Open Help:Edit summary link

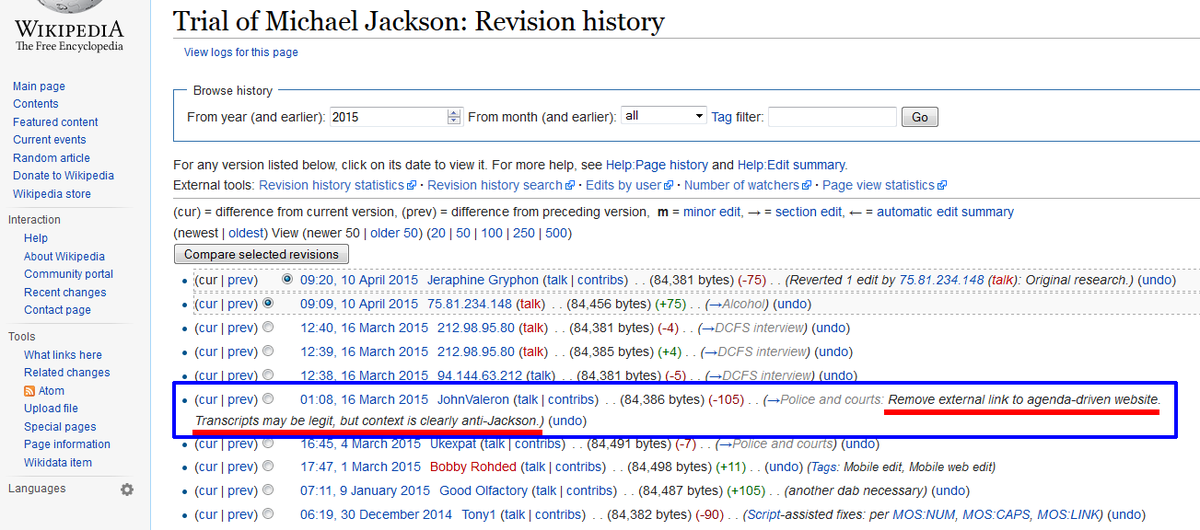[x=791, y=165]
